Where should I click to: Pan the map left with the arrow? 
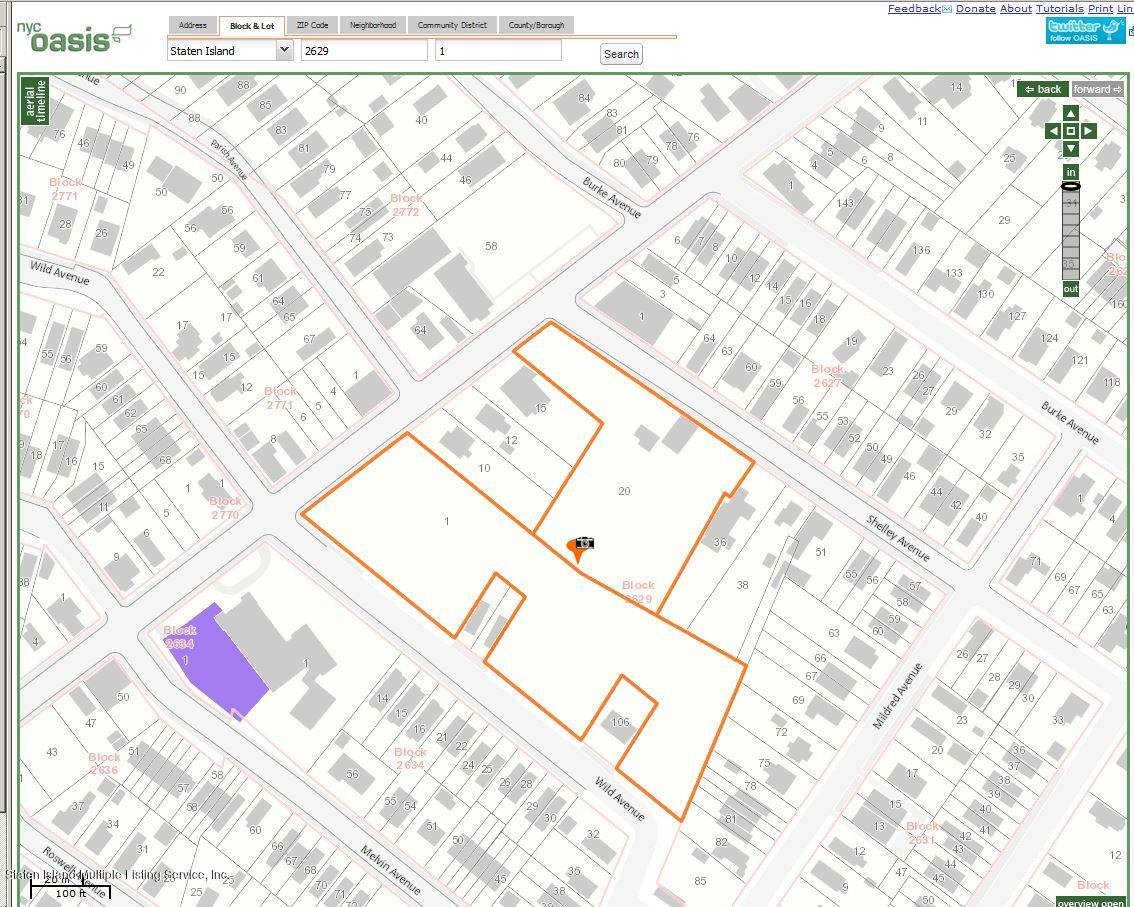(1053, 131)
